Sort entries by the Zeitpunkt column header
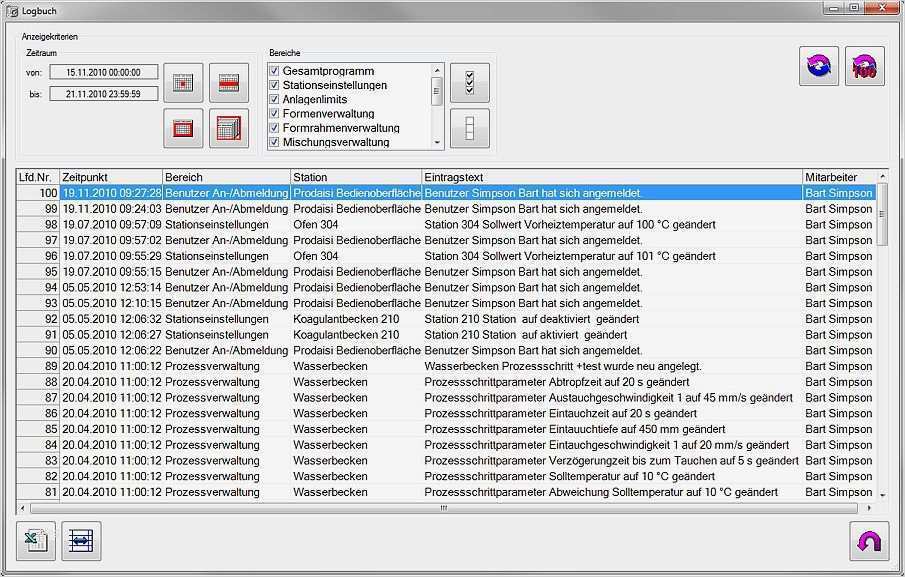Screen dimensions: 905x577 point(110,177)
